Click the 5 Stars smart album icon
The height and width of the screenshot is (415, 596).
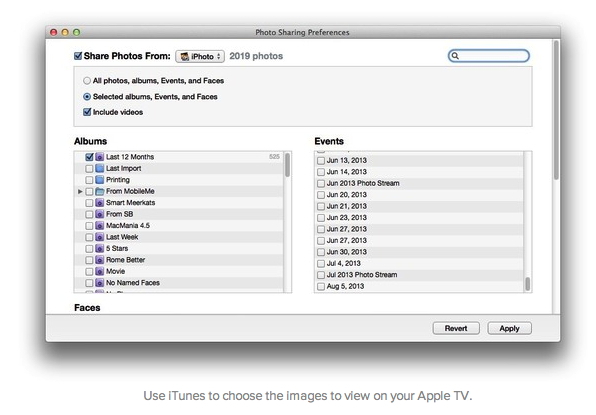click(99, 248)
